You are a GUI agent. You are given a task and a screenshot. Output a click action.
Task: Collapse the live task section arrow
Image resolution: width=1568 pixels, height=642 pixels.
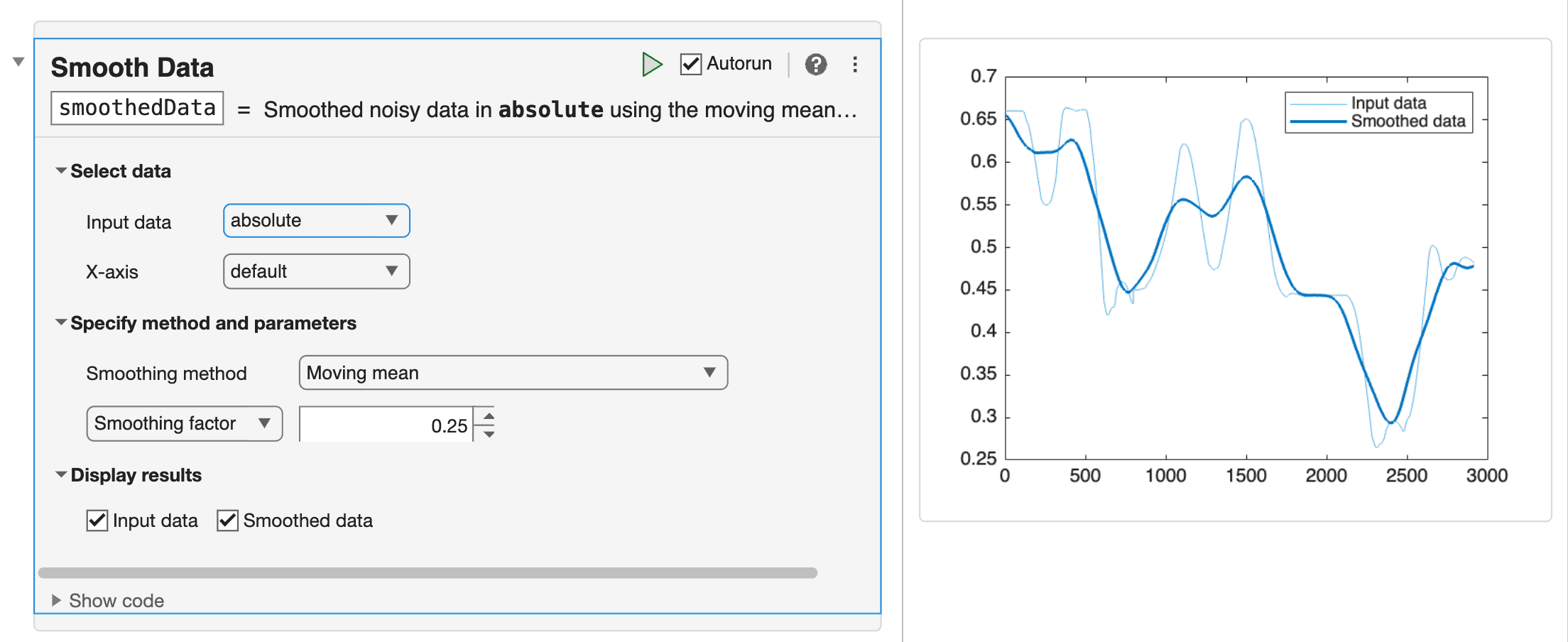click(x=19, y=62)
